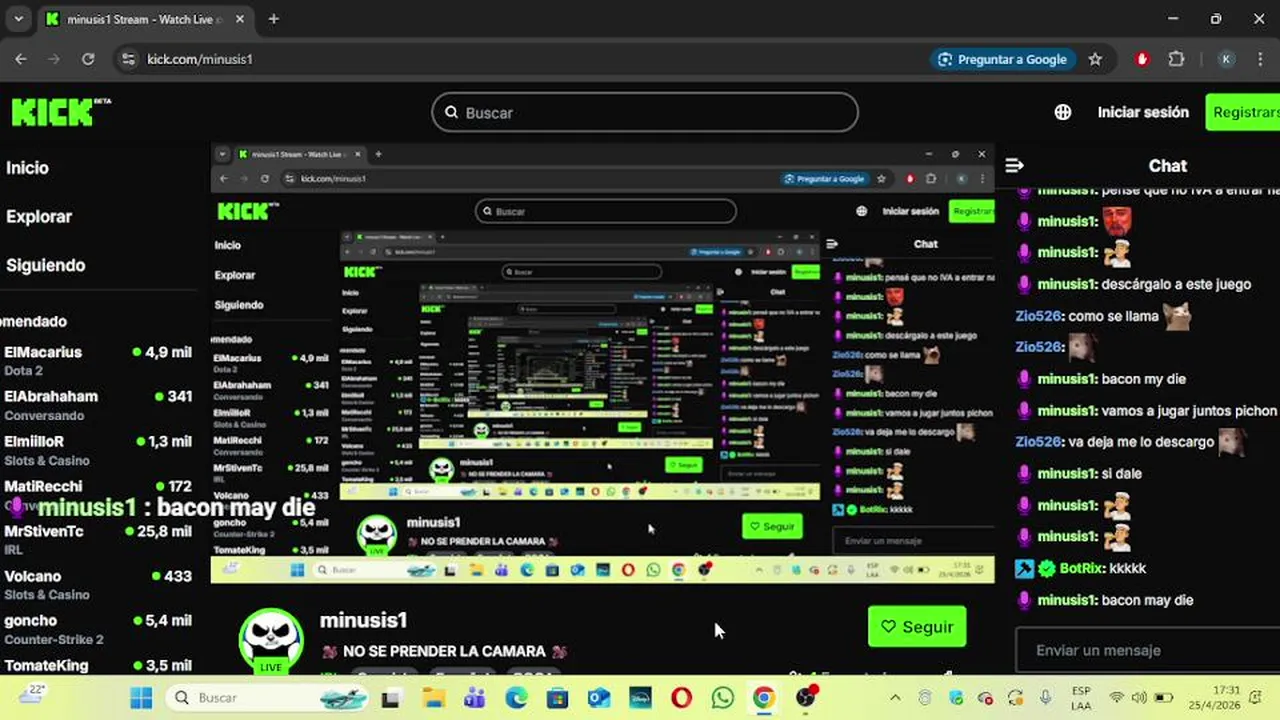Open TomateKing channel in main sidebar
The image size is (1280, 720).
[98, 665]
